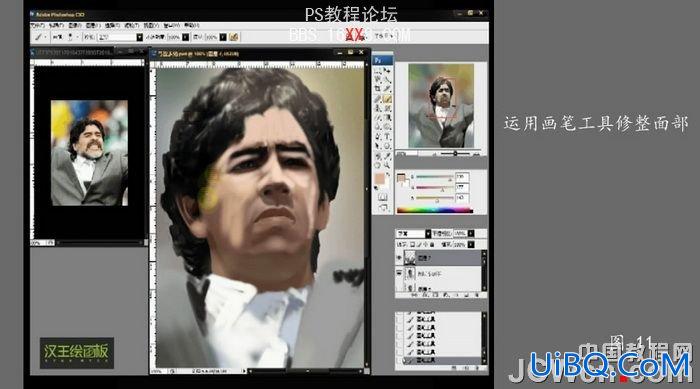Toggle airbrush mode icon in options bar
The image size is (700, 389).
coord(233,37)
